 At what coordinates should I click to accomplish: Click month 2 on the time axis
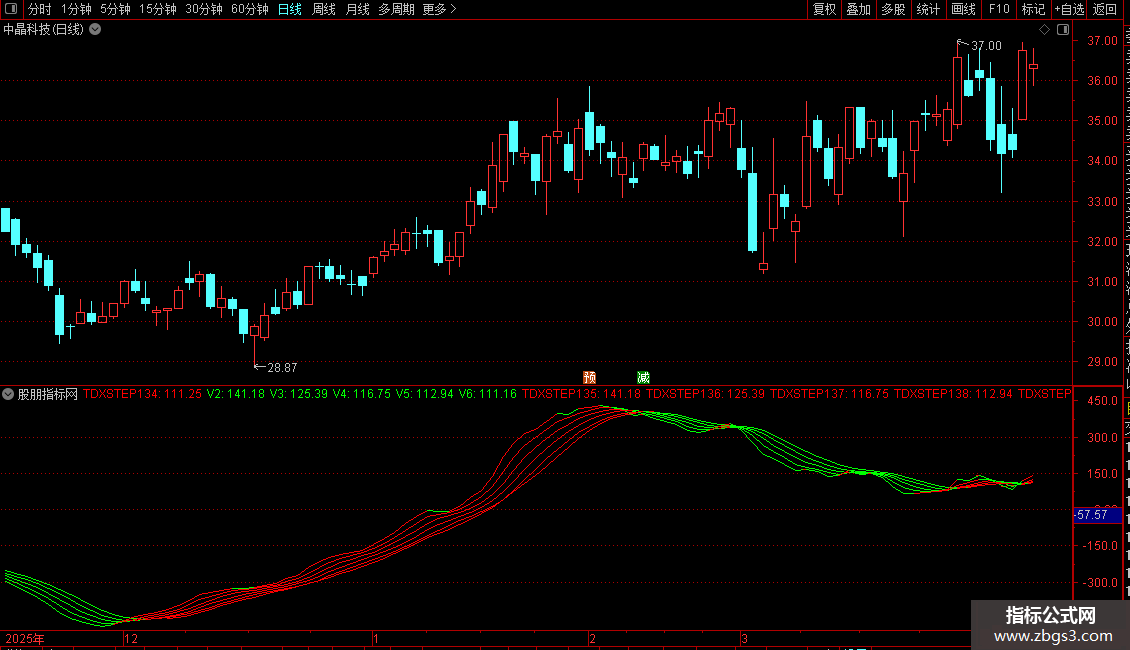point(592,638)
